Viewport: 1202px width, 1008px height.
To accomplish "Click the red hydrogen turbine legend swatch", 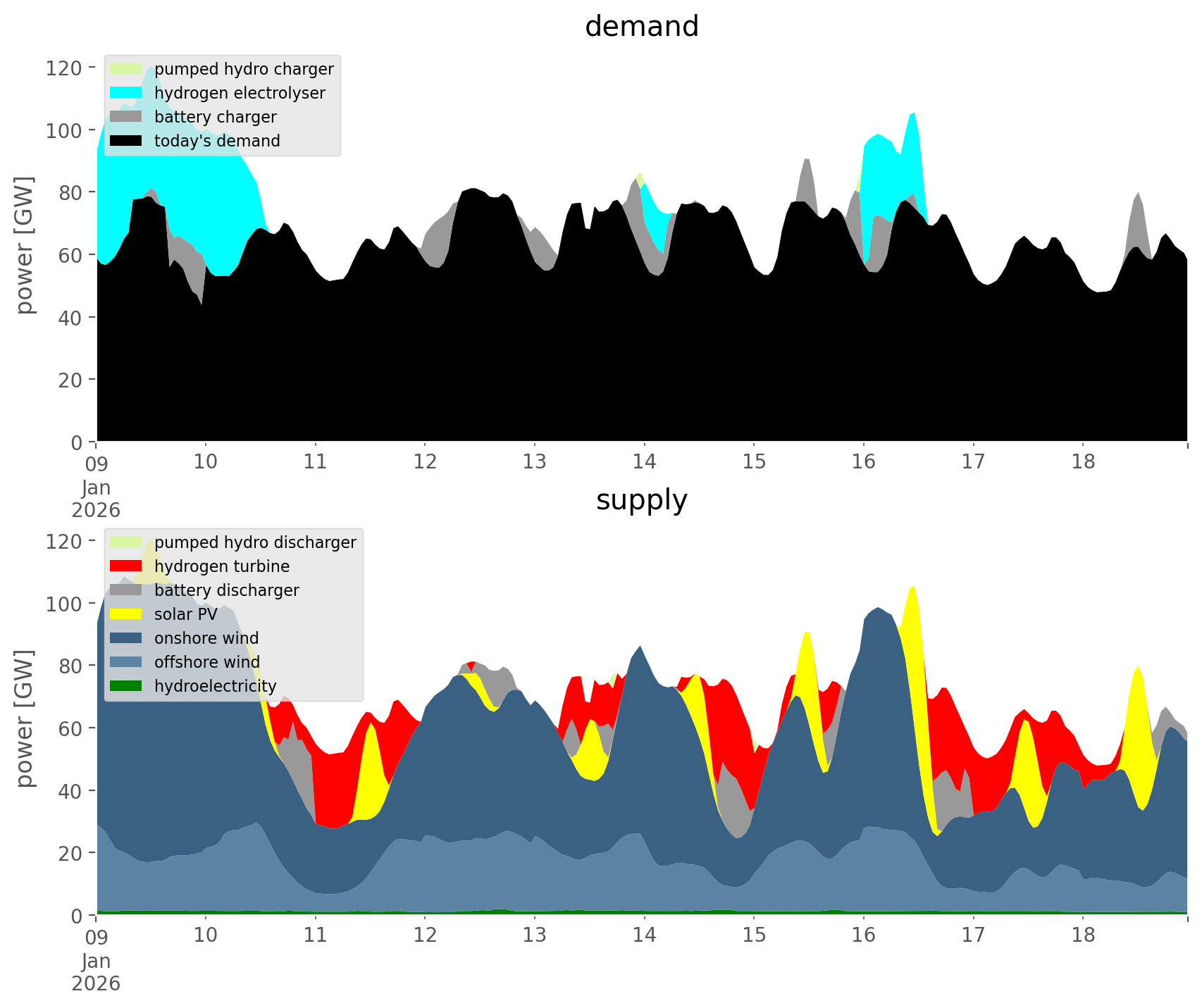I will coord(125,566).
